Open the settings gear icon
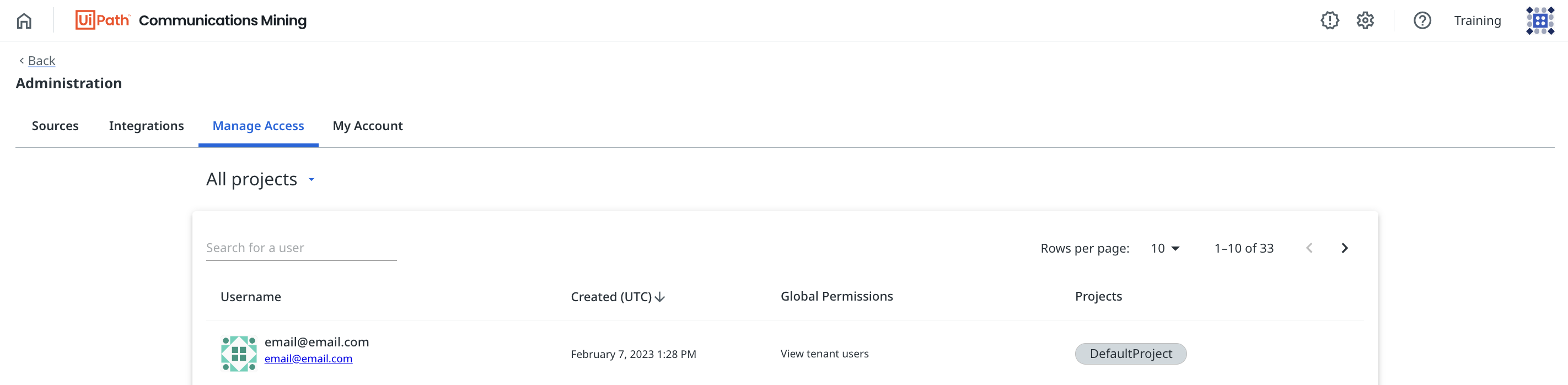The height and width of the screenshot is (385, 1568). point(1365,21)
